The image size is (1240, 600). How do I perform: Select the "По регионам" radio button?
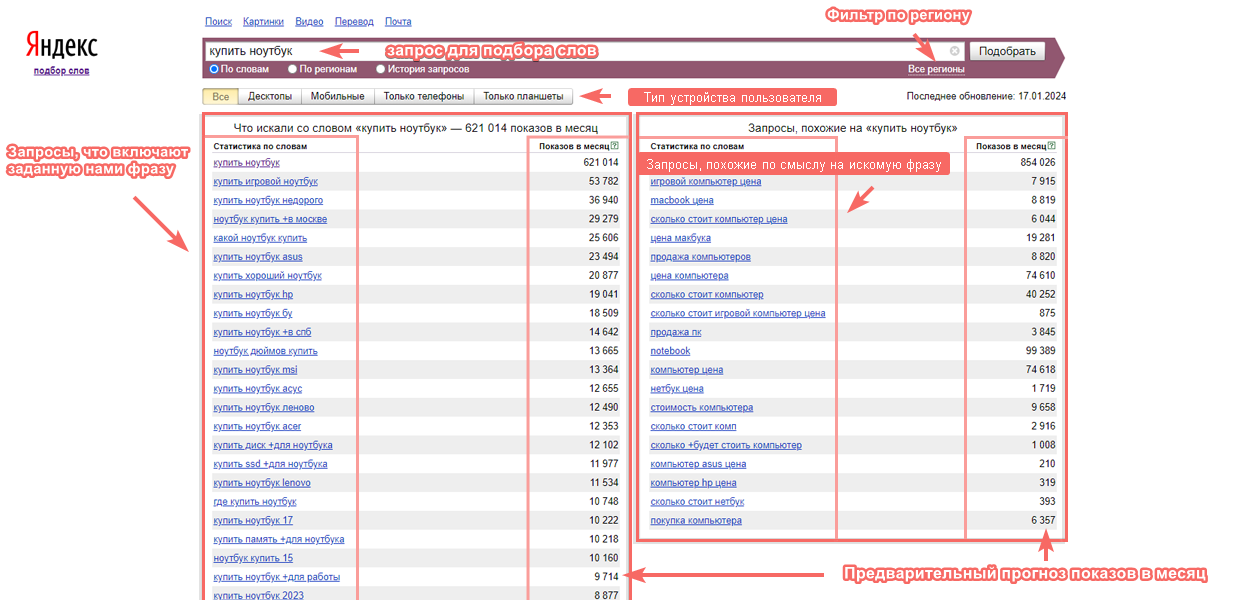click(292, 69)
